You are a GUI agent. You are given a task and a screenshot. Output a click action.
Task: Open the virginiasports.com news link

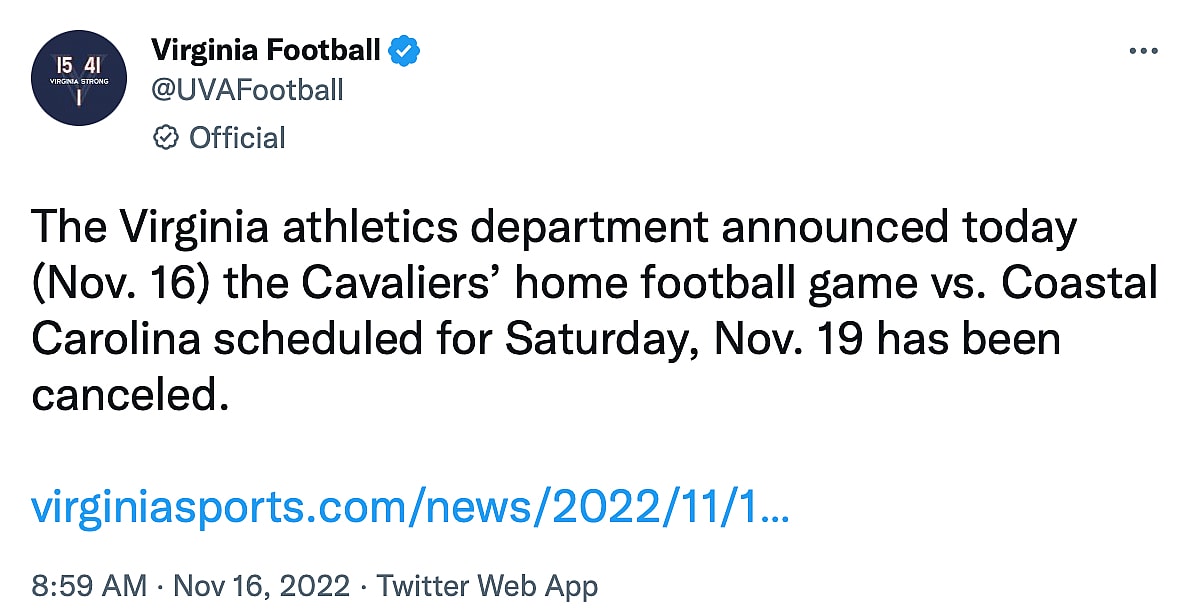pos(411,510)
